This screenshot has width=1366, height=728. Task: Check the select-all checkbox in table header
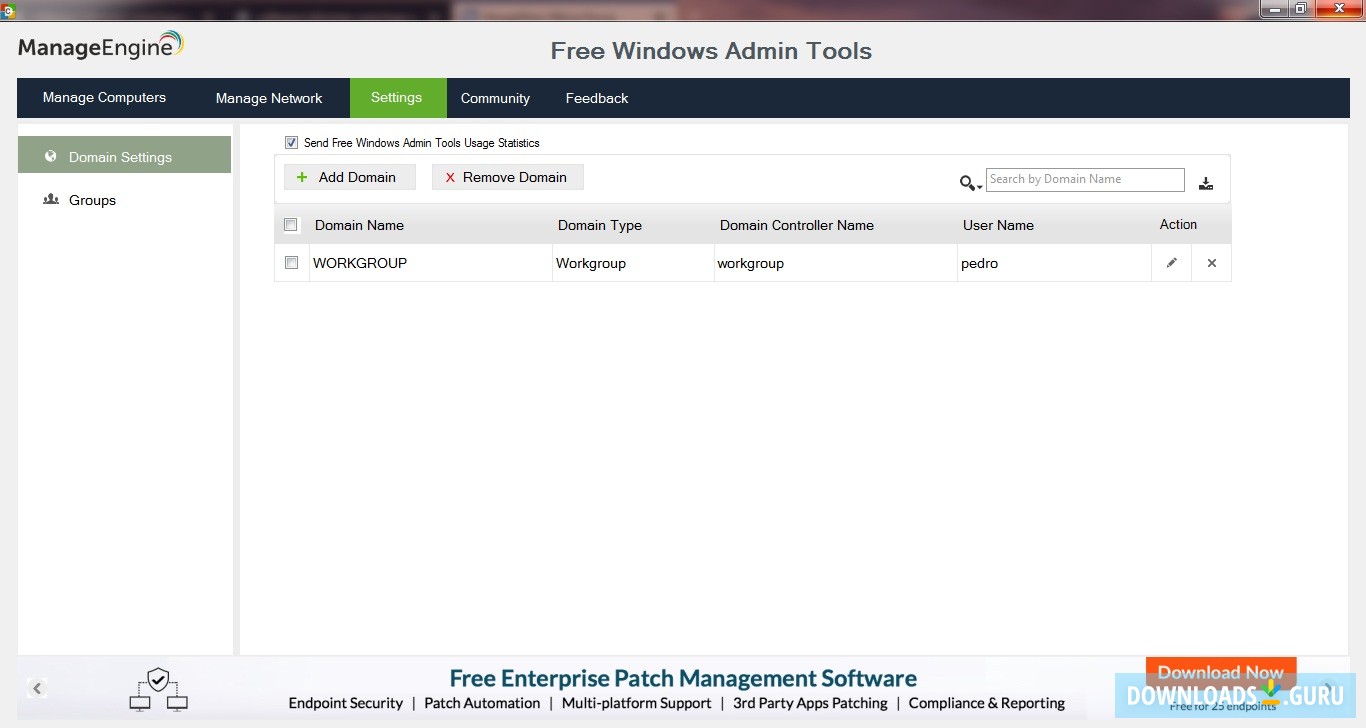pyautogui.click(x=290, y=224)
